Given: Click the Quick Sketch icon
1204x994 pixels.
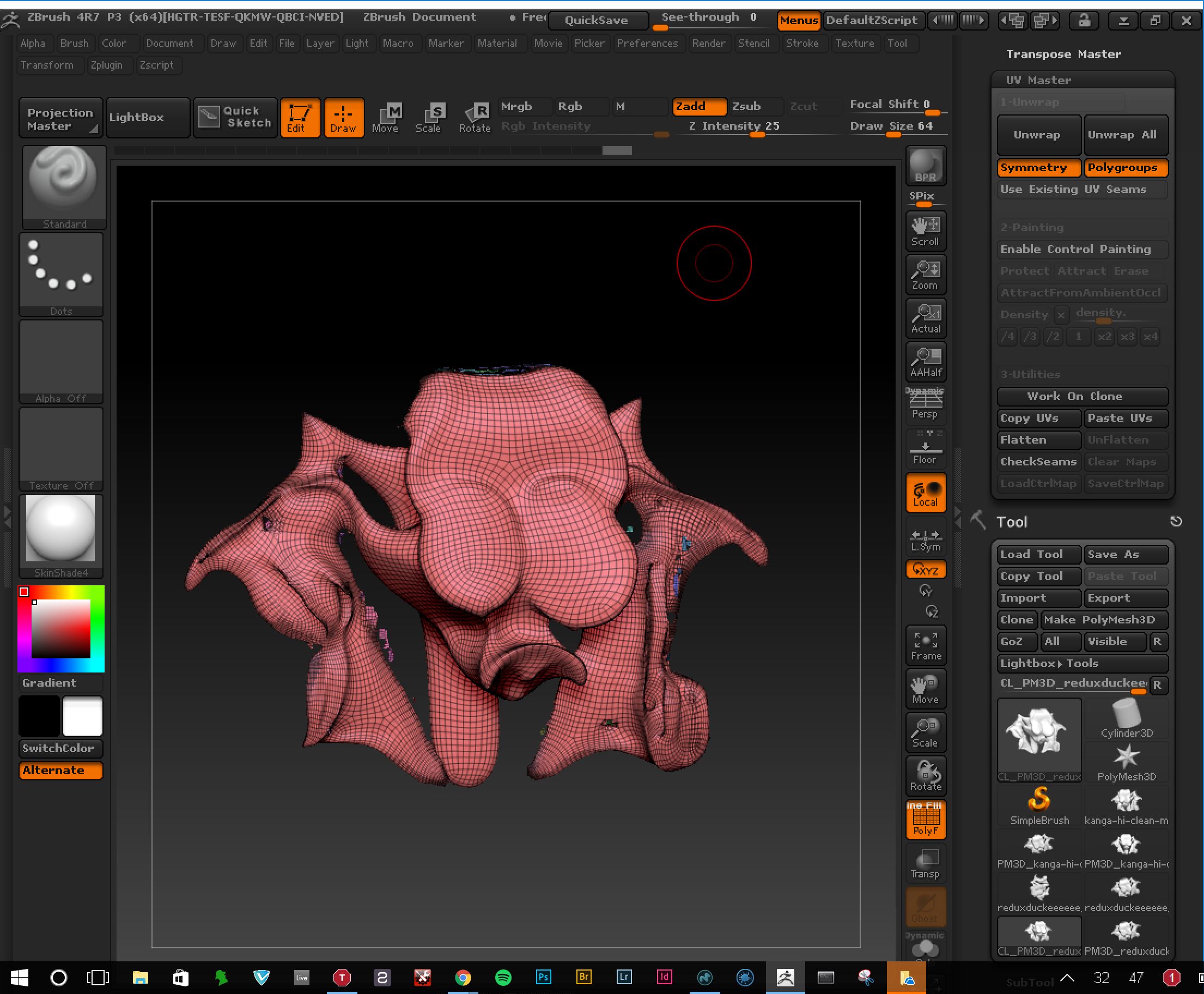Looking at the screenshot, I should click(235, 117).
